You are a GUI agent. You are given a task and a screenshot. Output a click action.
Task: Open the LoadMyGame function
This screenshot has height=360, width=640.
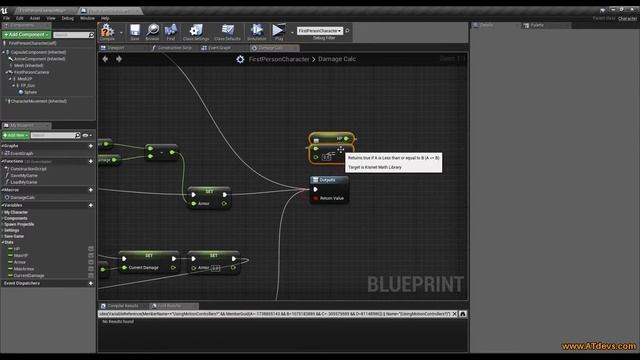[24, 182]
